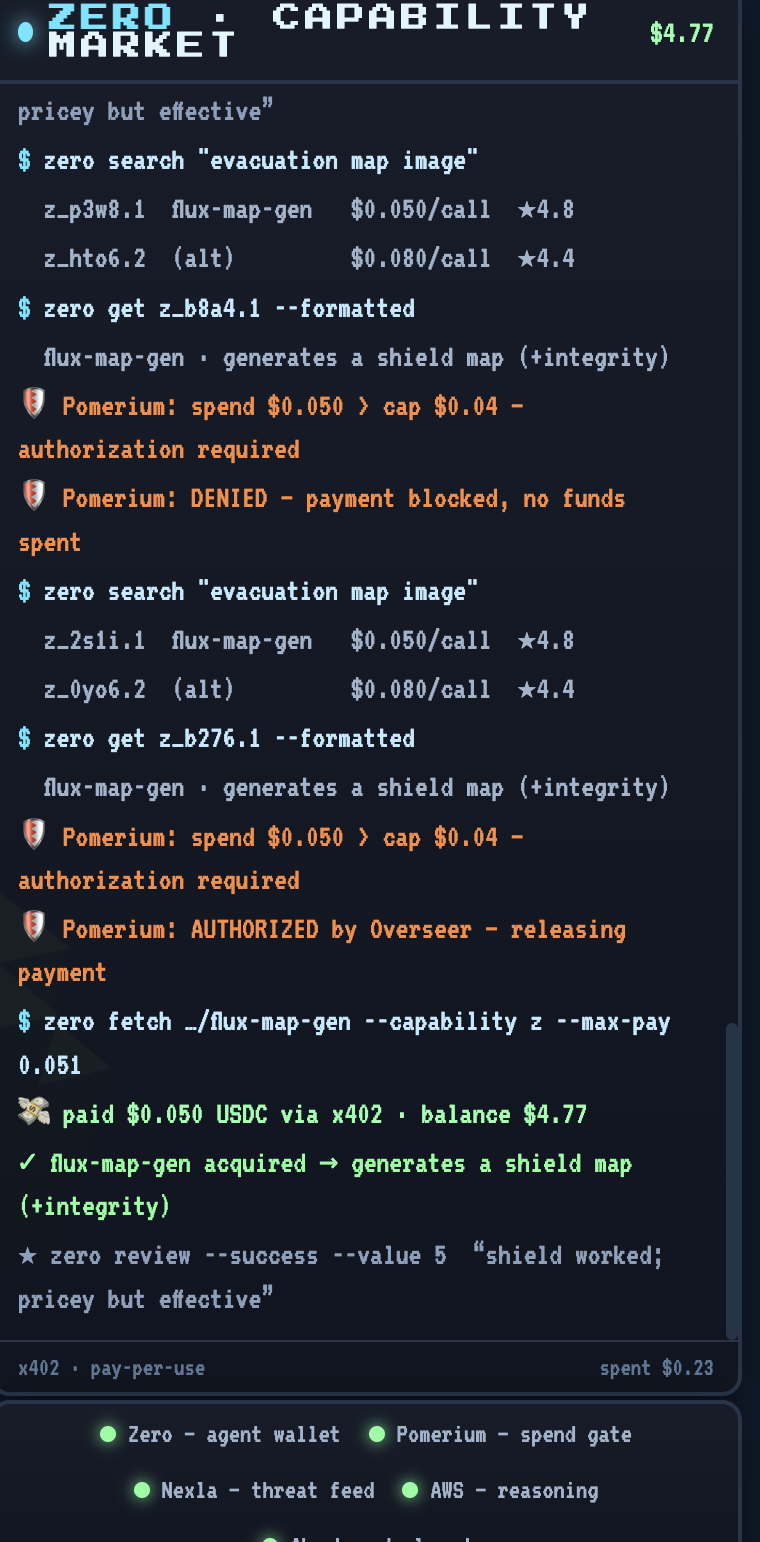Click green status dot for Nexla threat feed
Screen dimensions: 760x1542
coord(142,1490)
